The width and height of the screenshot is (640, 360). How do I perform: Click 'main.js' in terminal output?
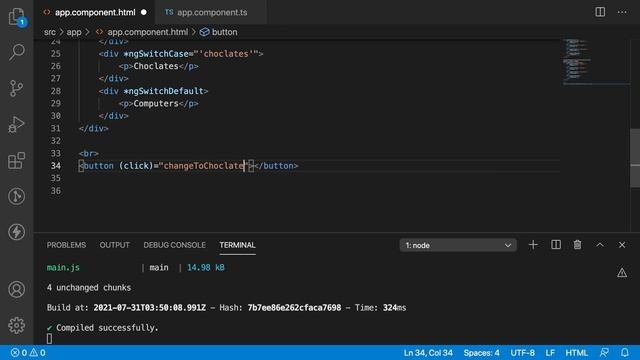(x=63, y=268)
